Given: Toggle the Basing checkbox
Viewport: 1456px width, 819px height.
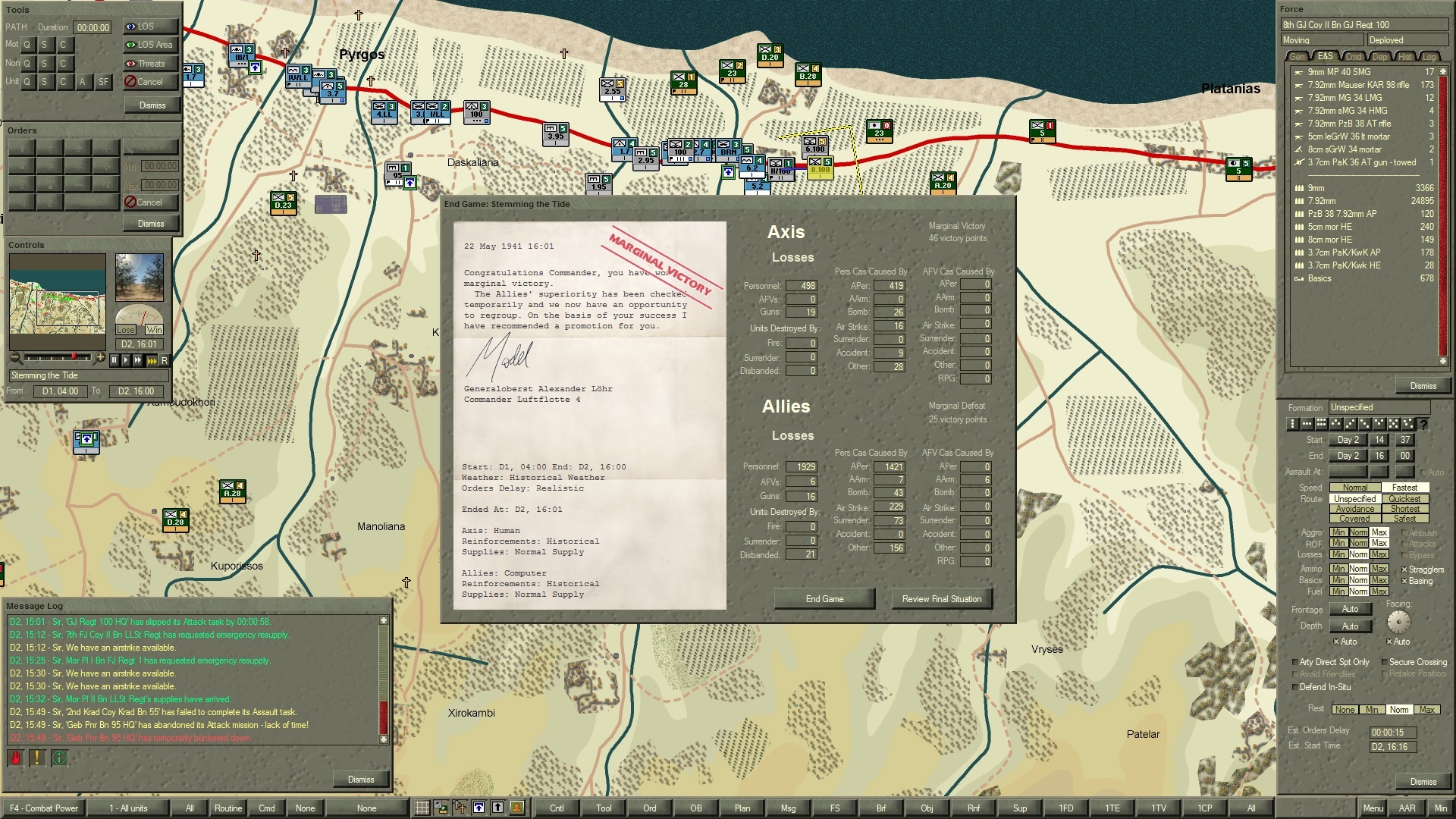Looking at the screenshot, I should tap(1404, 581).
